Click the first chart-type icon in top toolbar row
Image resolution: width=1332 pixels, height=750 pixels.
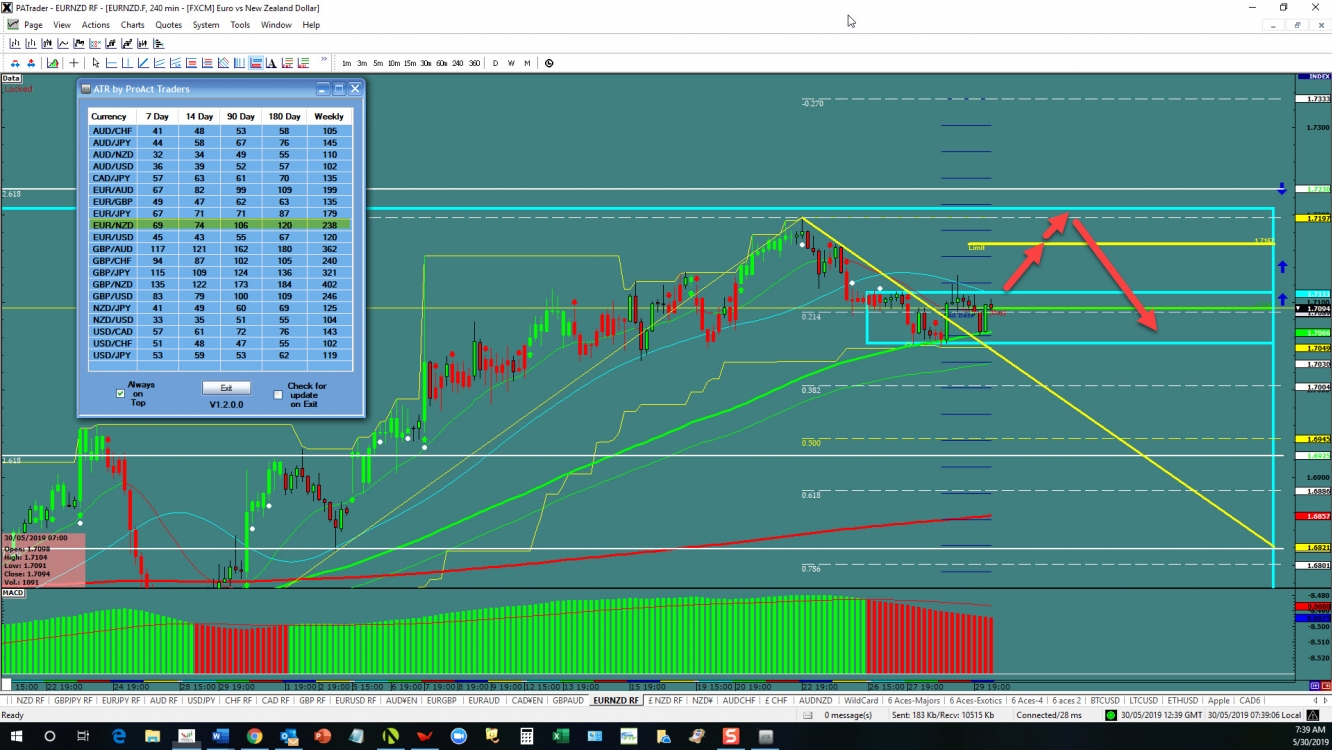pyautogui.click(x=15, y=43)
